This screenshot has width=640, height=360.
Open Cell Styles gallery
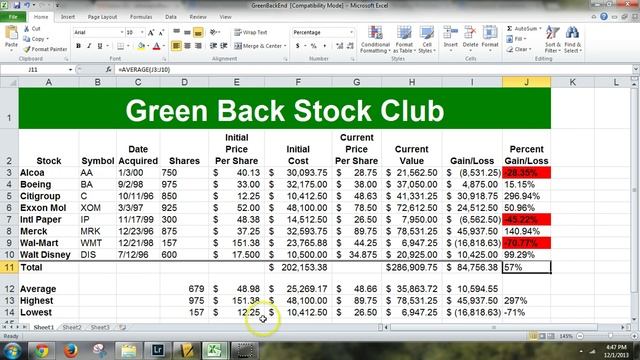pos(427,40)
